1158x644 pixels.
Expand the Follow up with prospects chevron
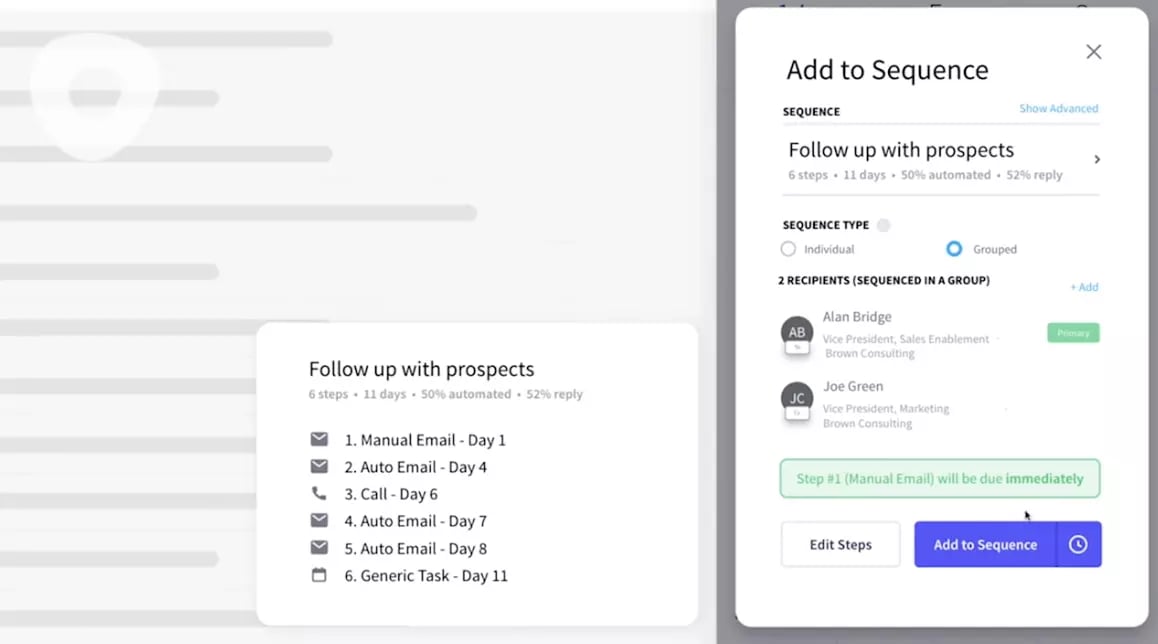coord(1097,160)
